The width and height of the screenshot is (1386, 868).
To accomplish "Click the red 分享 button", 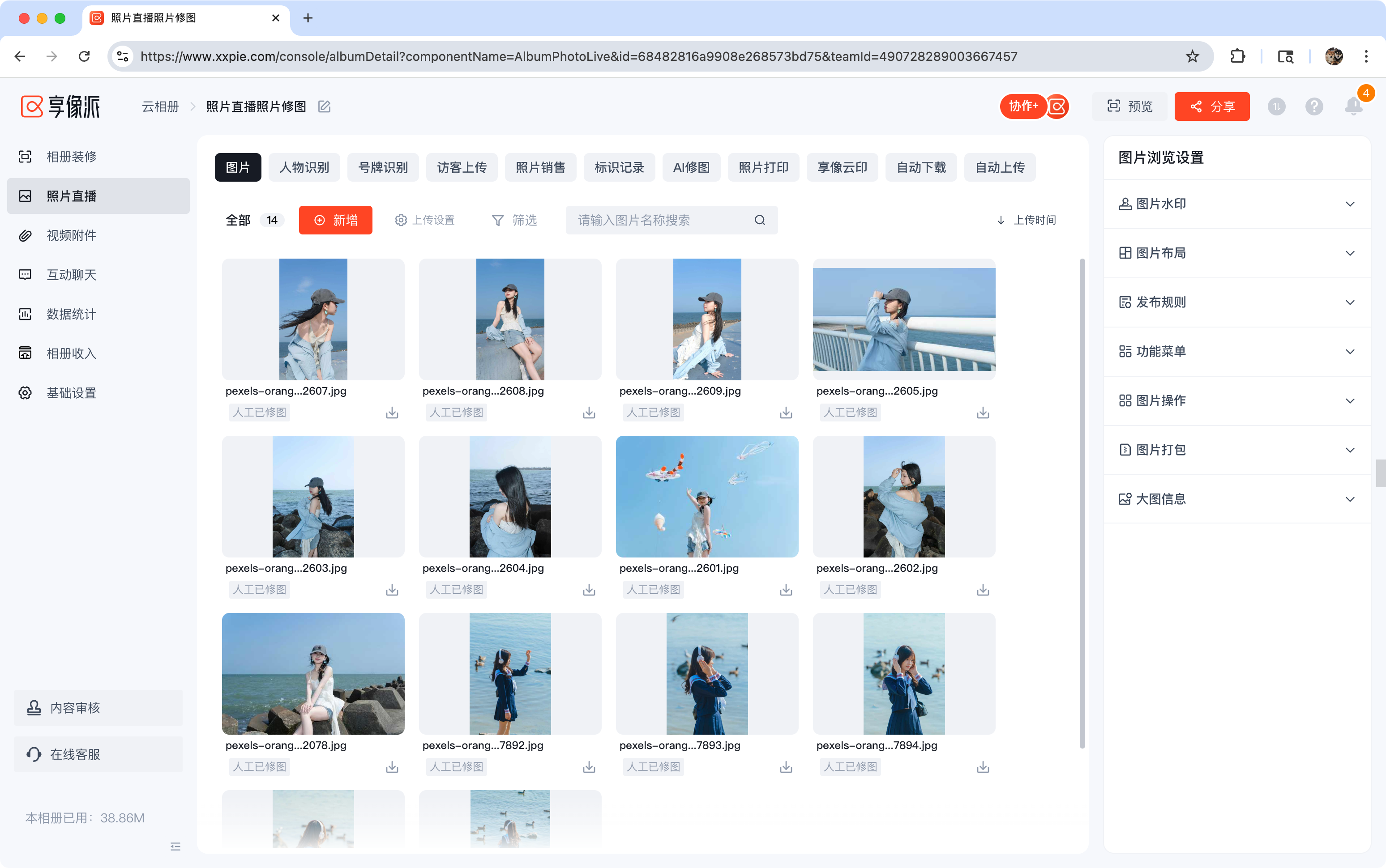I will [x=1211, y=106].
